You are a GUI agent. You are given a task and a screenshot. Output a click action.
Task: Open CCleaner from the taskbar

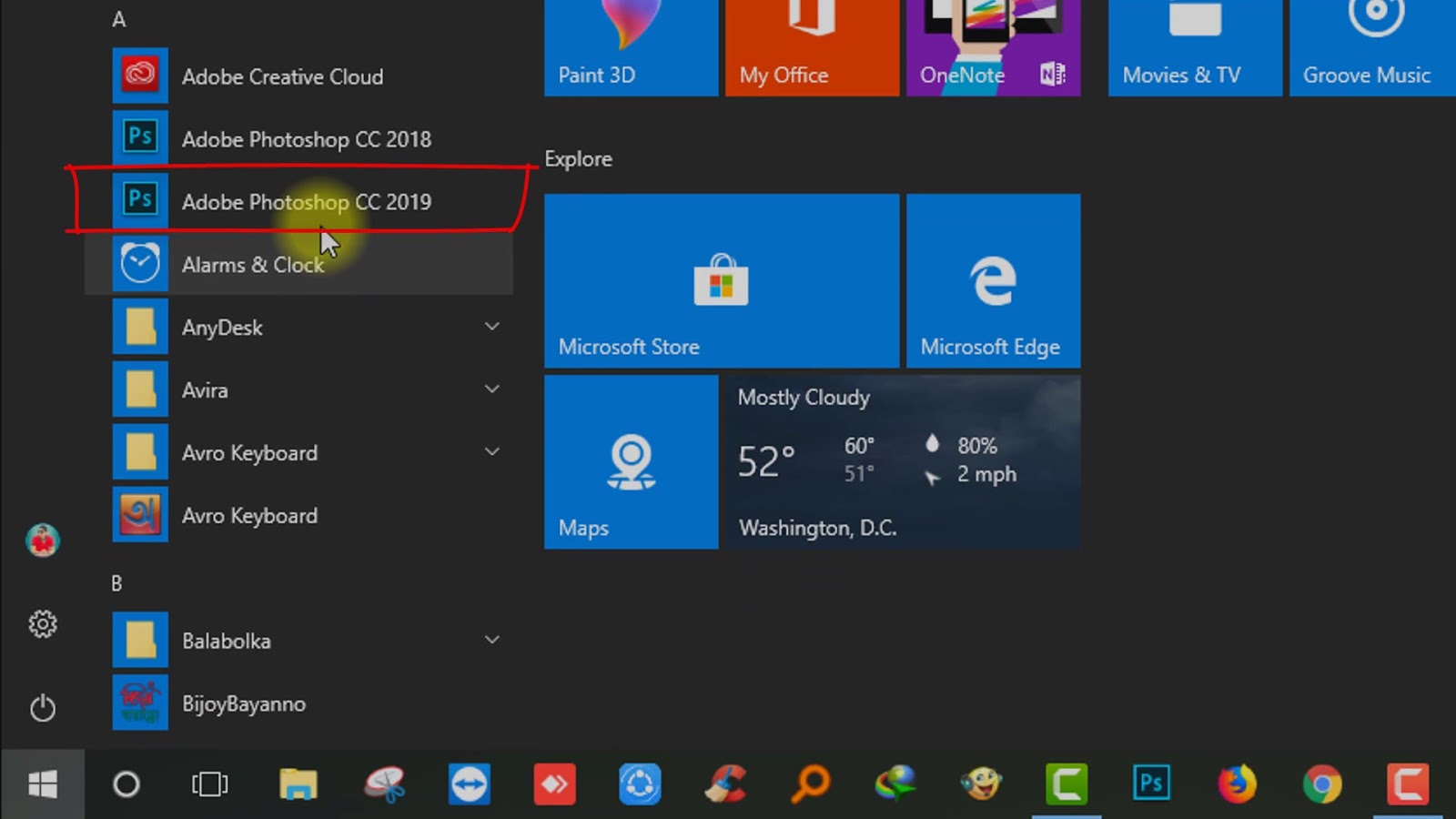point(725,784)
